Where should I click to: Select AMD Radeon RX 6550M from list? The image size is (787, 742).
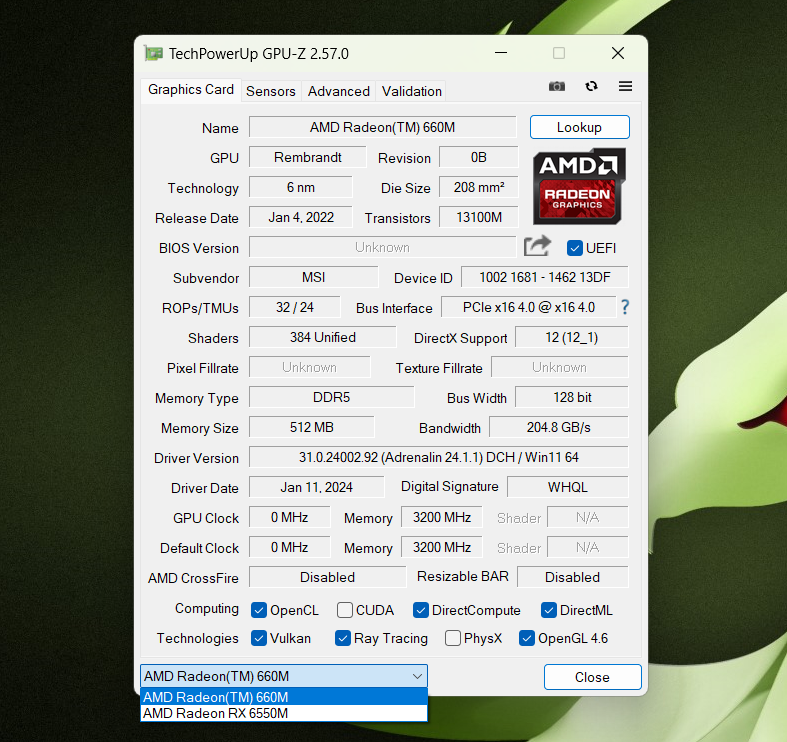(284, 713)
